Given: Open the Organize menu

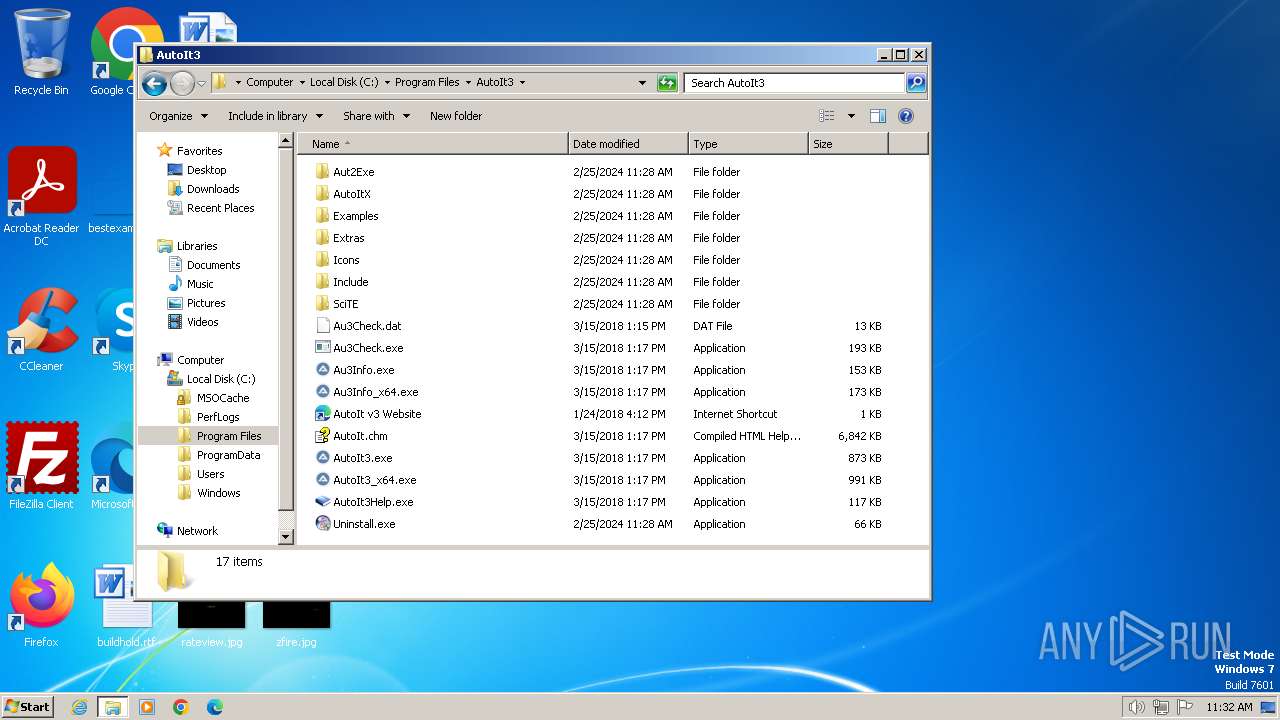Looking at the screenshot, I should coord(178,116).
